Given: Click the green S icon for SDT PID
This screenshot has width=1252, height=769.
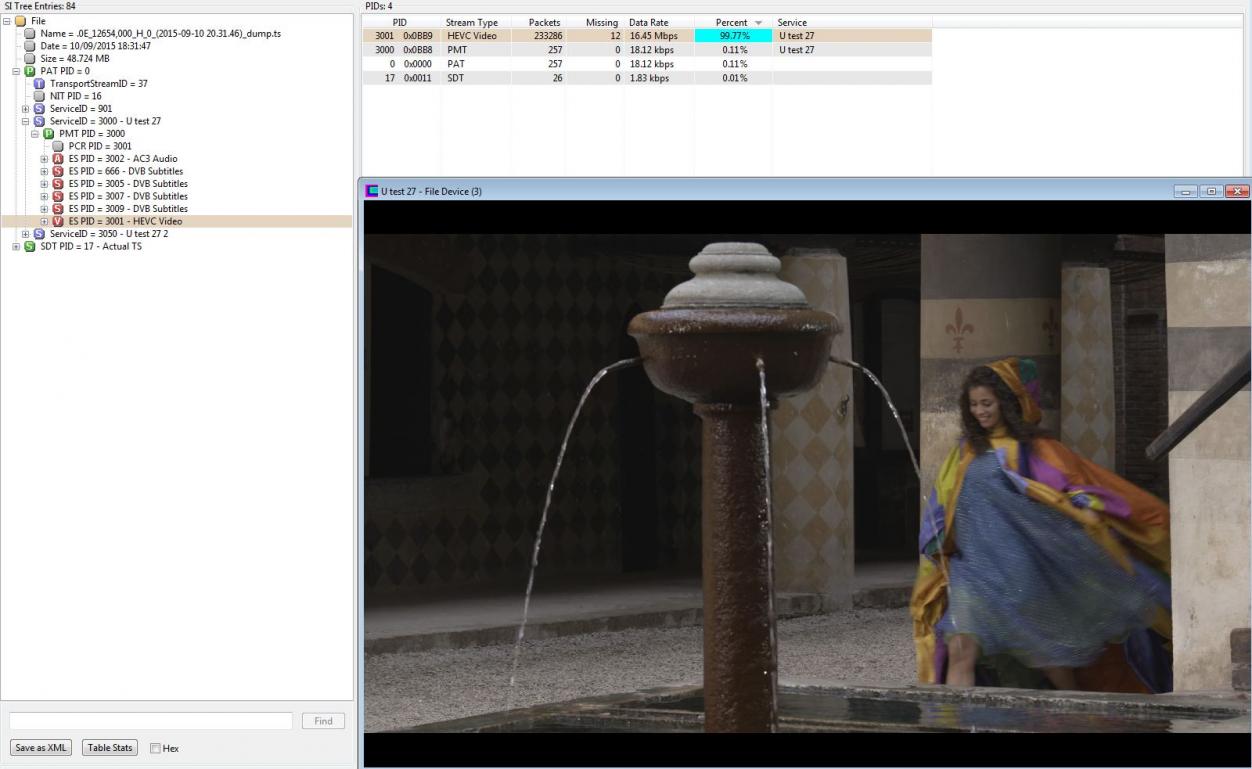Looking at the screenshot, I should [x=30, y=246].
